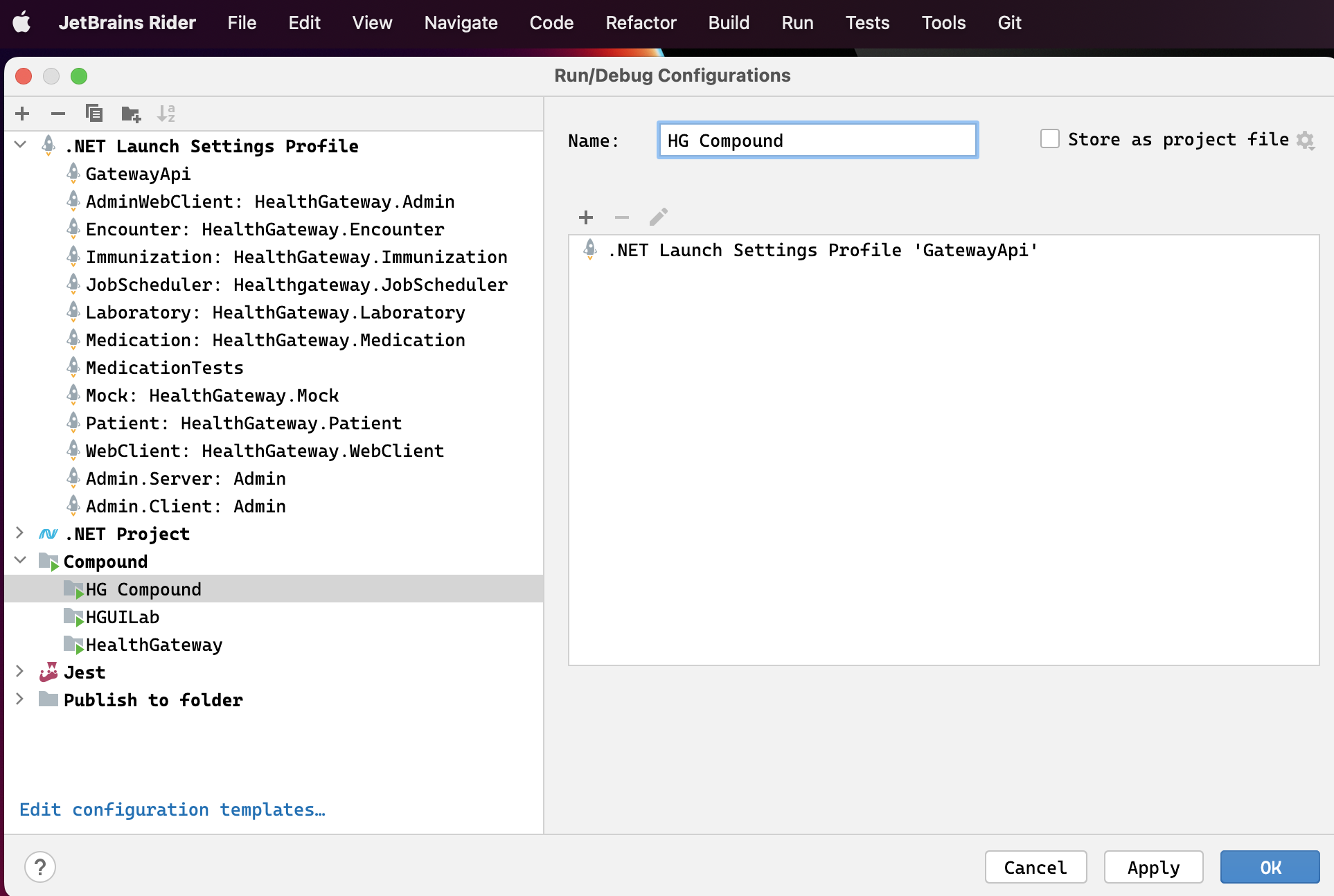Click the rocket icon in compound list entry
1334x896 pixels.
tap(590, 249)
